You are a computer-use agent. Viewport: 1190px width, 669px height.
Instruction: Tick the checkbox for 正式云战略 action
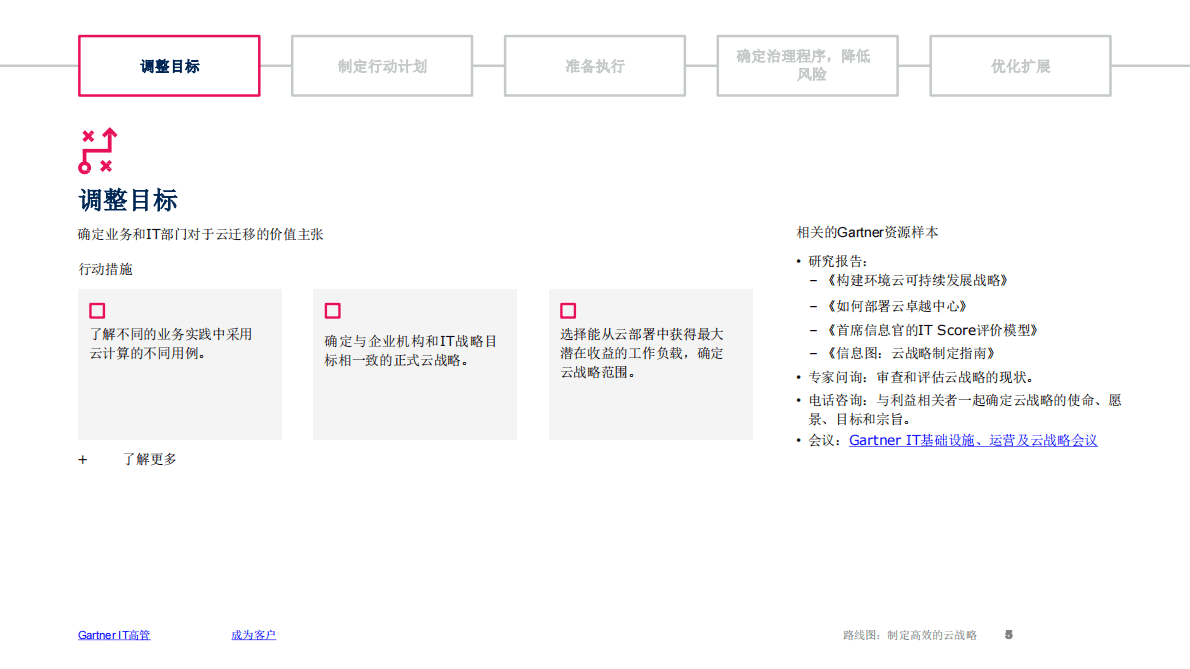(x=332, y=311)
